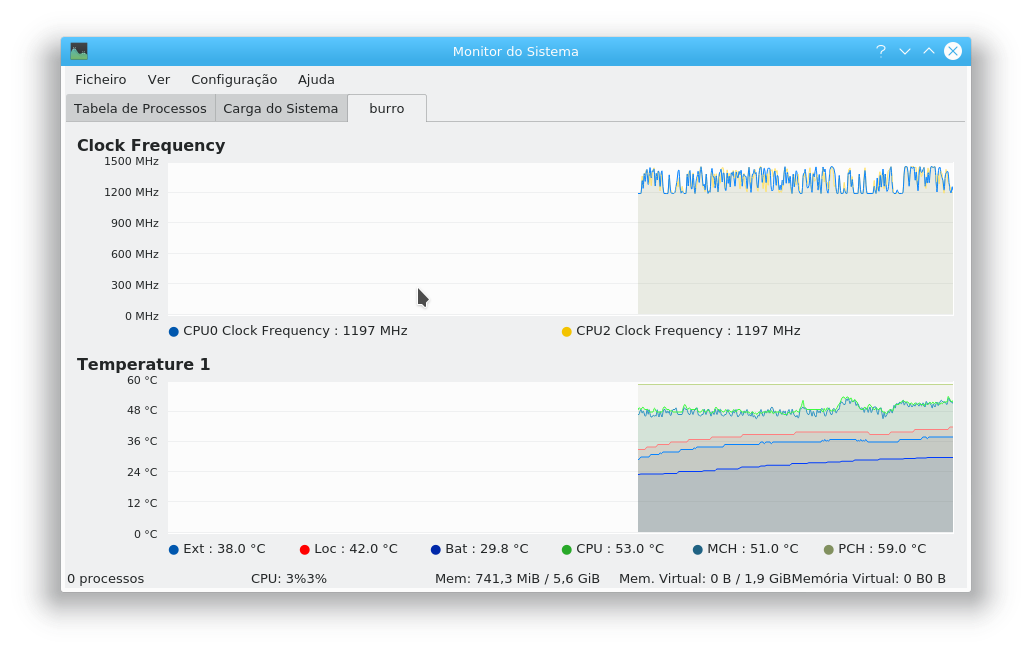Click the 'Monitor do Sistema' window title
Image resolution: width=1032 pixels, height=653 pixels.
pos(515,51)
